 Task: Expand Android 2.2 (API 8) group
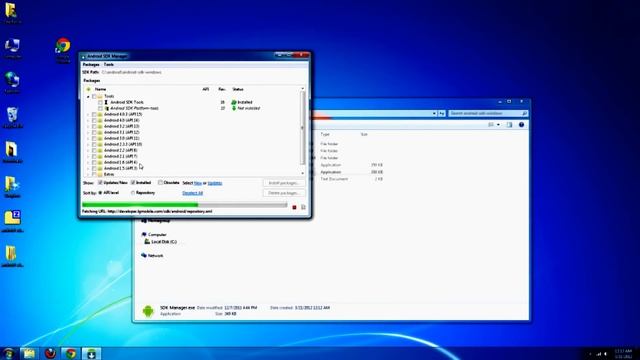pyautogui.click(x=88, y=150)
